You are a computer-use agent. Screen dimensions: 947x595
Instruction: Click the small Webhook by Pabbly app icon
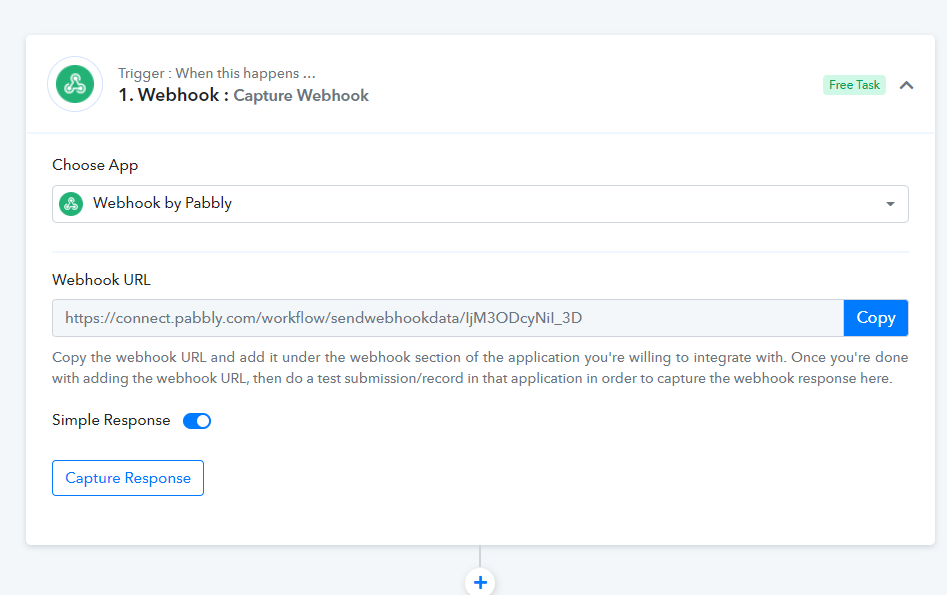[x=71, y=204]
